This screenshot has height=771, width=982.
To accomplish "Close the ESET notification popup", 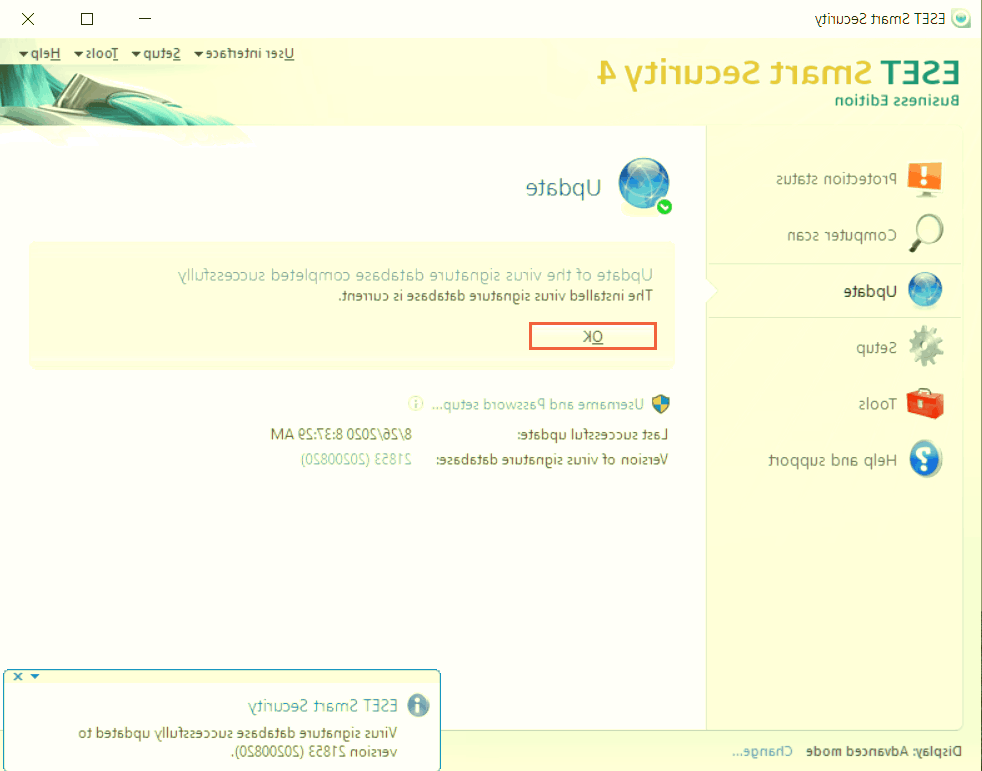I will tap(18, 677).
